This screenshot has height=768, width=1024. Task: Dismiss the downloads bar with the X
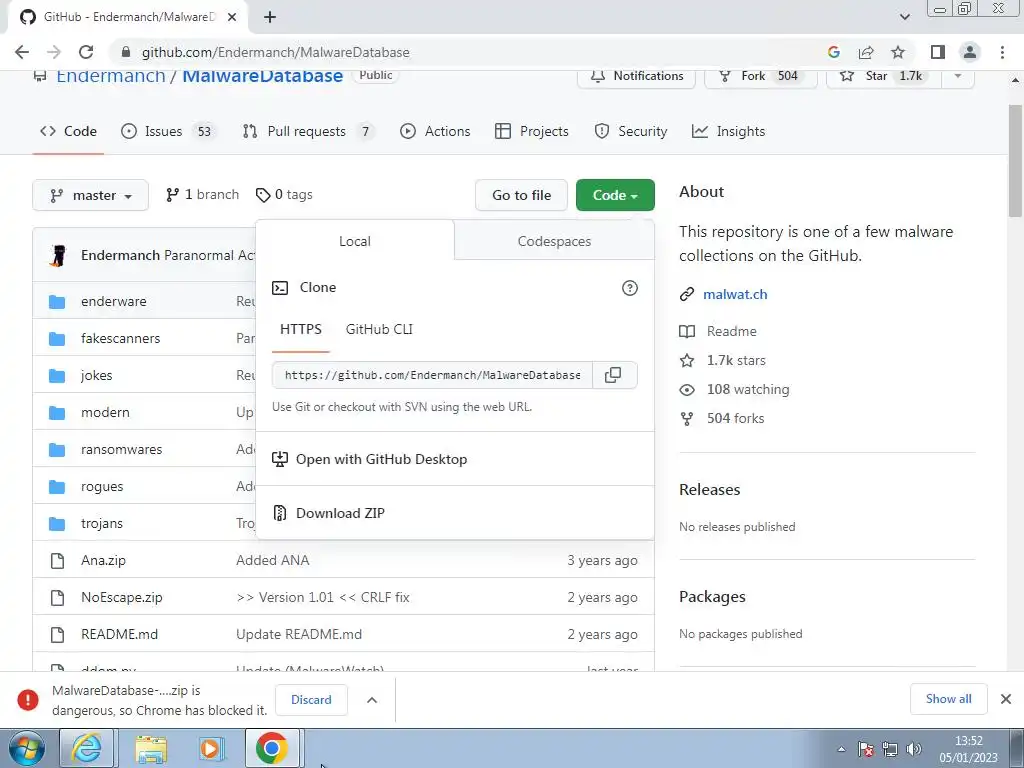[1006, 699]
